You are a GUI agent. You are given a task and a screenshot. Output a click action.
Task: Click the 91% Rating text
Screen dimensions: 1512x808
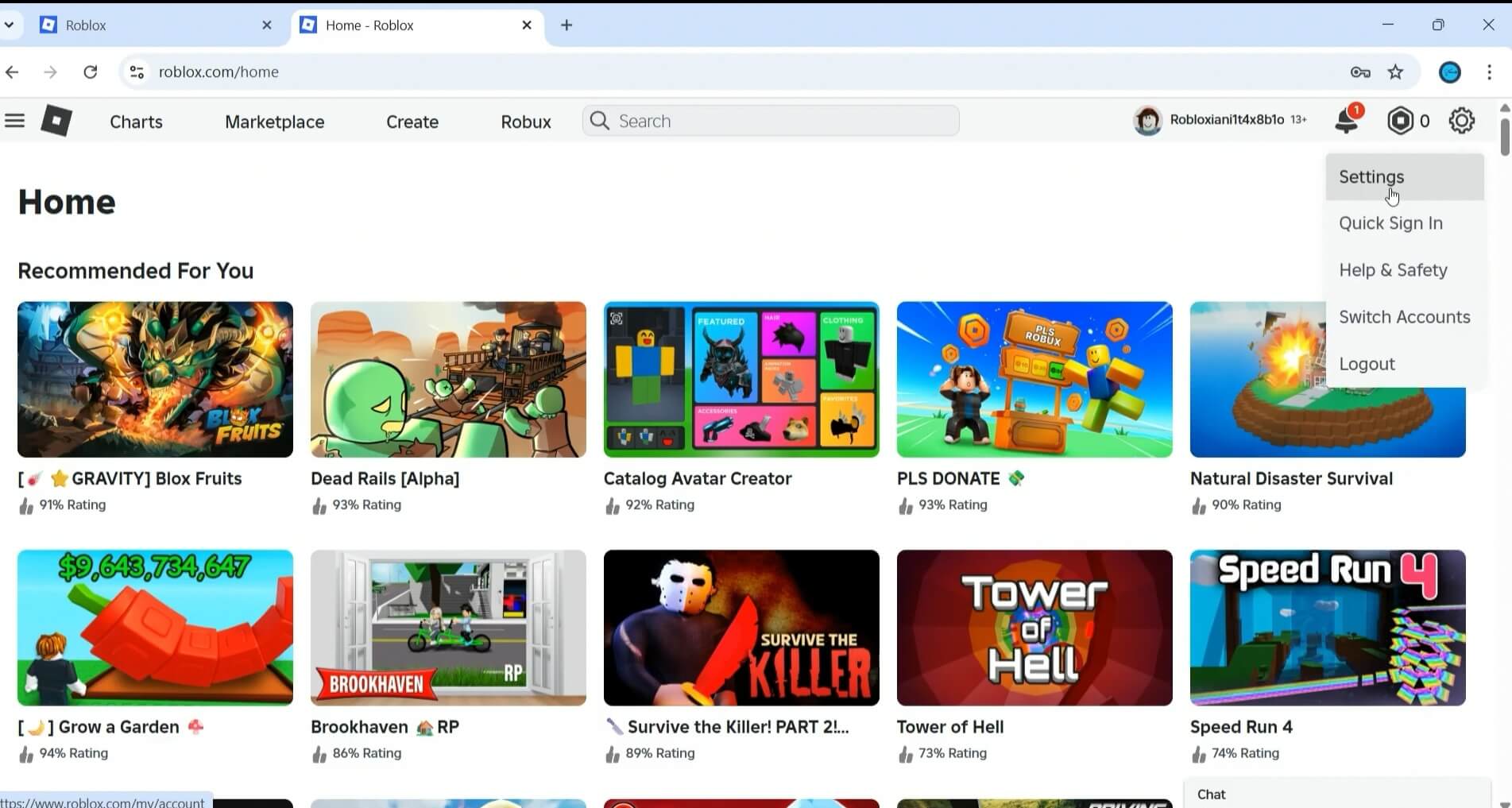pos(72,505)
